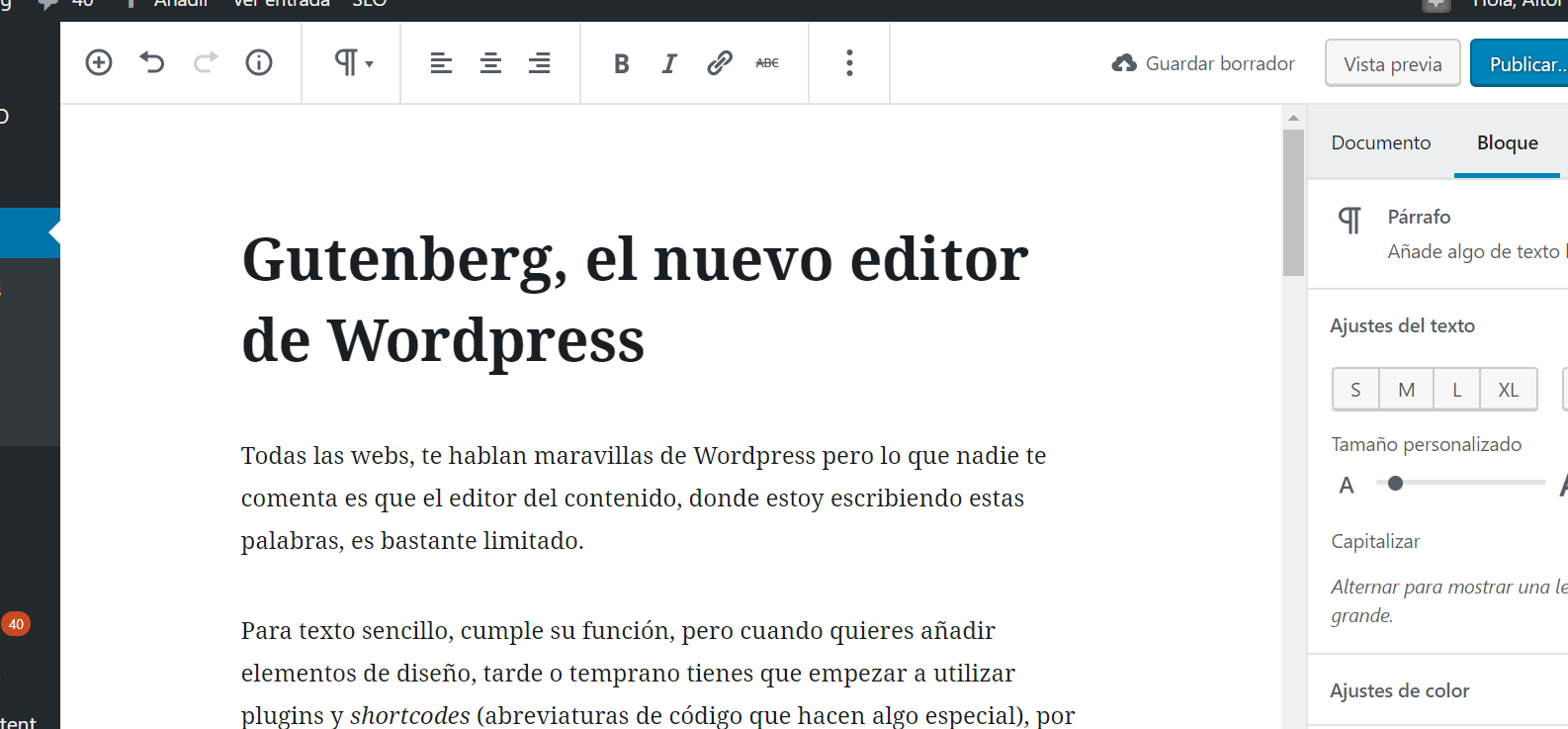Center align the paragraph text
This screenshot has height=729, width=1568.
click(x=490, y=63)
